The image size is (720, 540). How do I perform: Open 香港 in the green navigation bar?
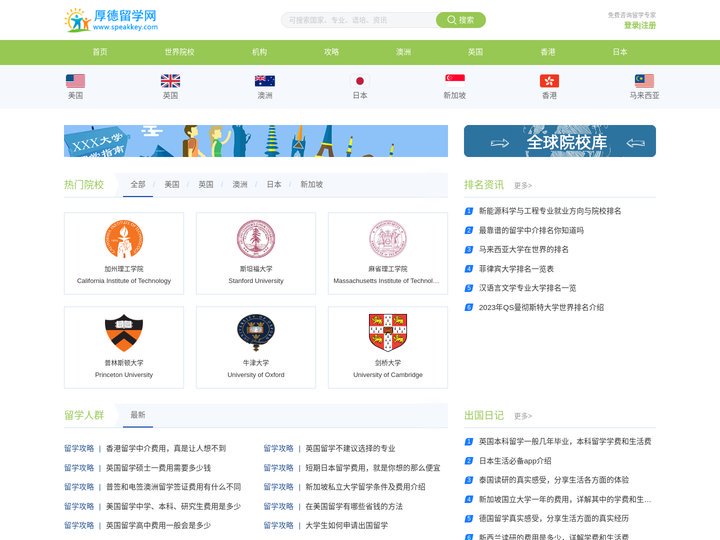pos(548,52)
